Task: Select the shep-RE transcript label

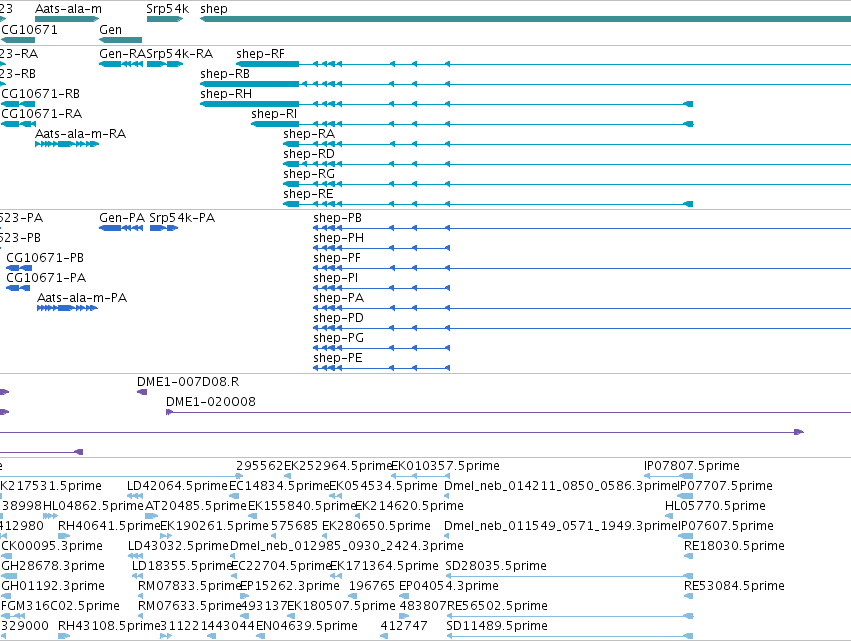Action: pos(308,194)
